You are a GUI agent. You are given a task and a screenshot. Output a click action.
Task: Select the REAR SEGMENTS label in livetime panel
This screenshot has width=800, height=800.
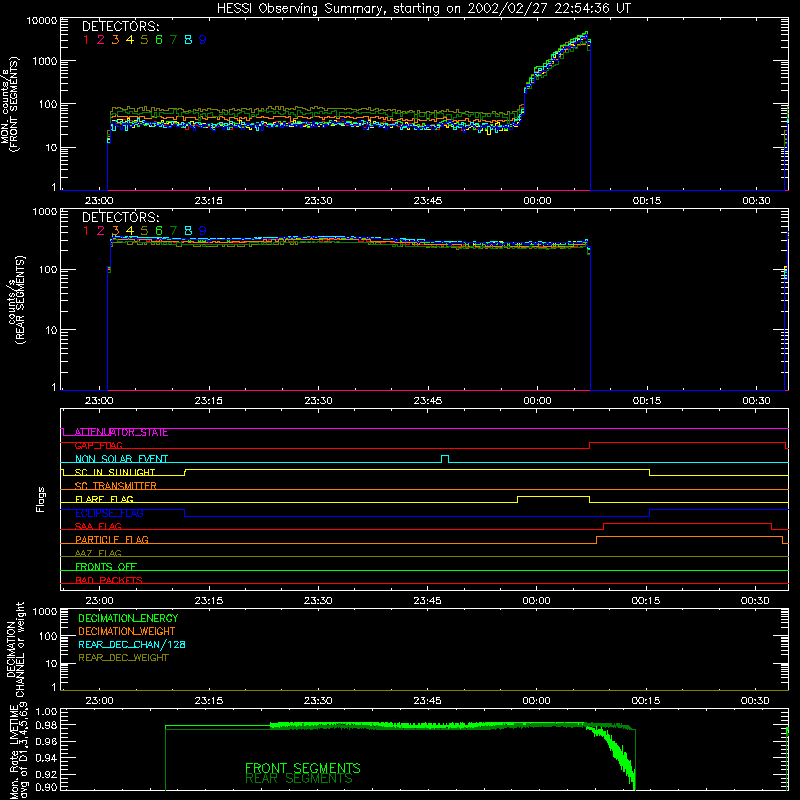click(298, 779)
